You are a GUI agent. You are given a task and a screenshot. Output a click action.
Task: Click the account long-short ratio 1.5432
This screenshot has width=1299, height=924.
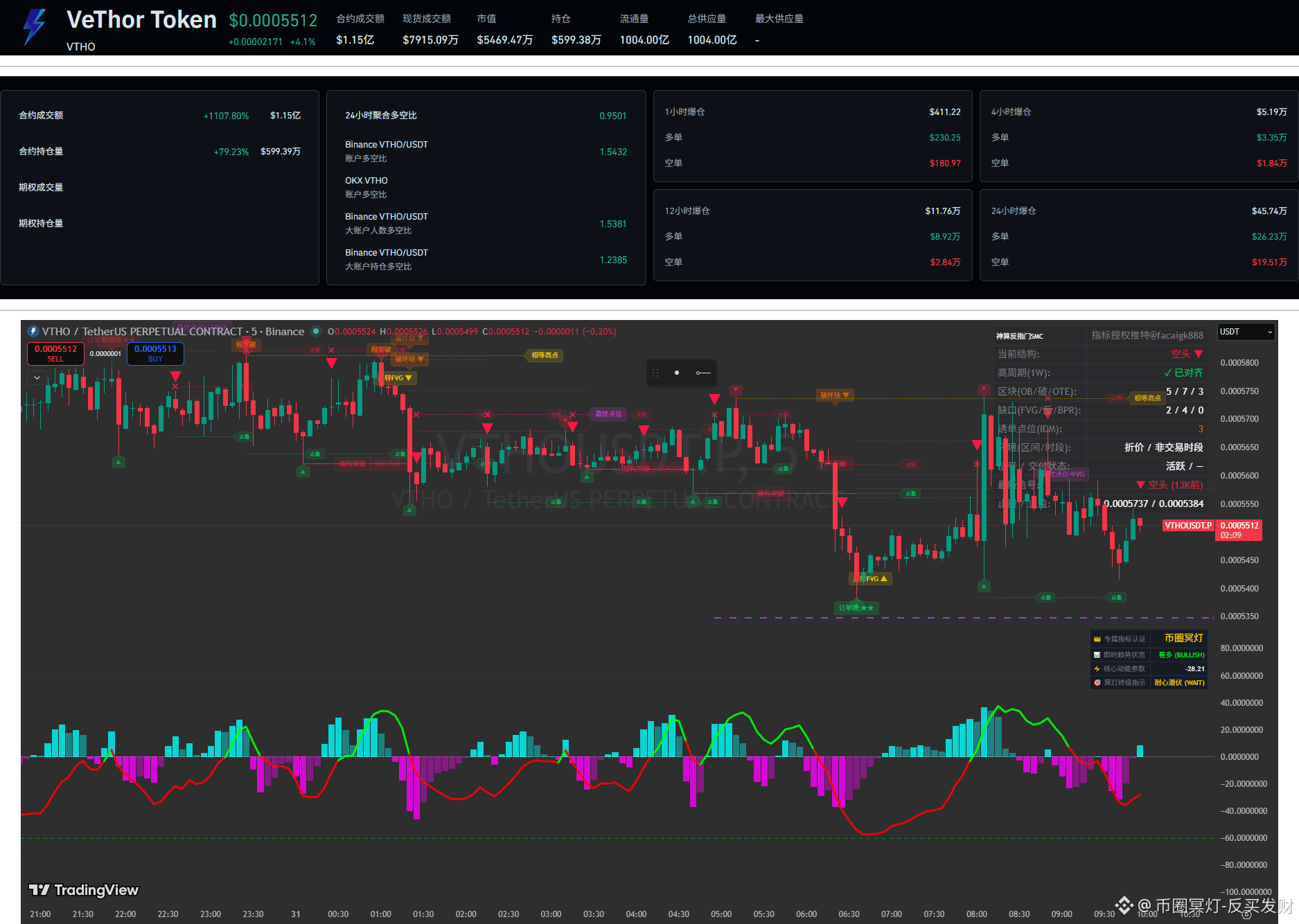pos(613,152)
